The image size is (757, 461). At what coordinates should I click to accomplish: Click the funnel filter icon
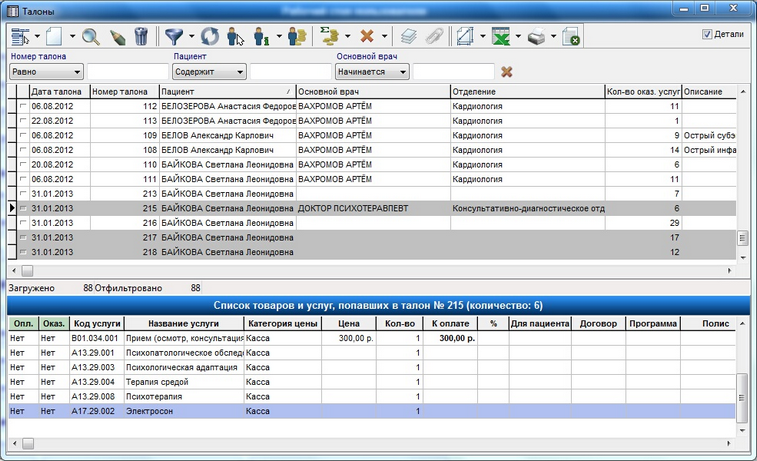(174, 36)
